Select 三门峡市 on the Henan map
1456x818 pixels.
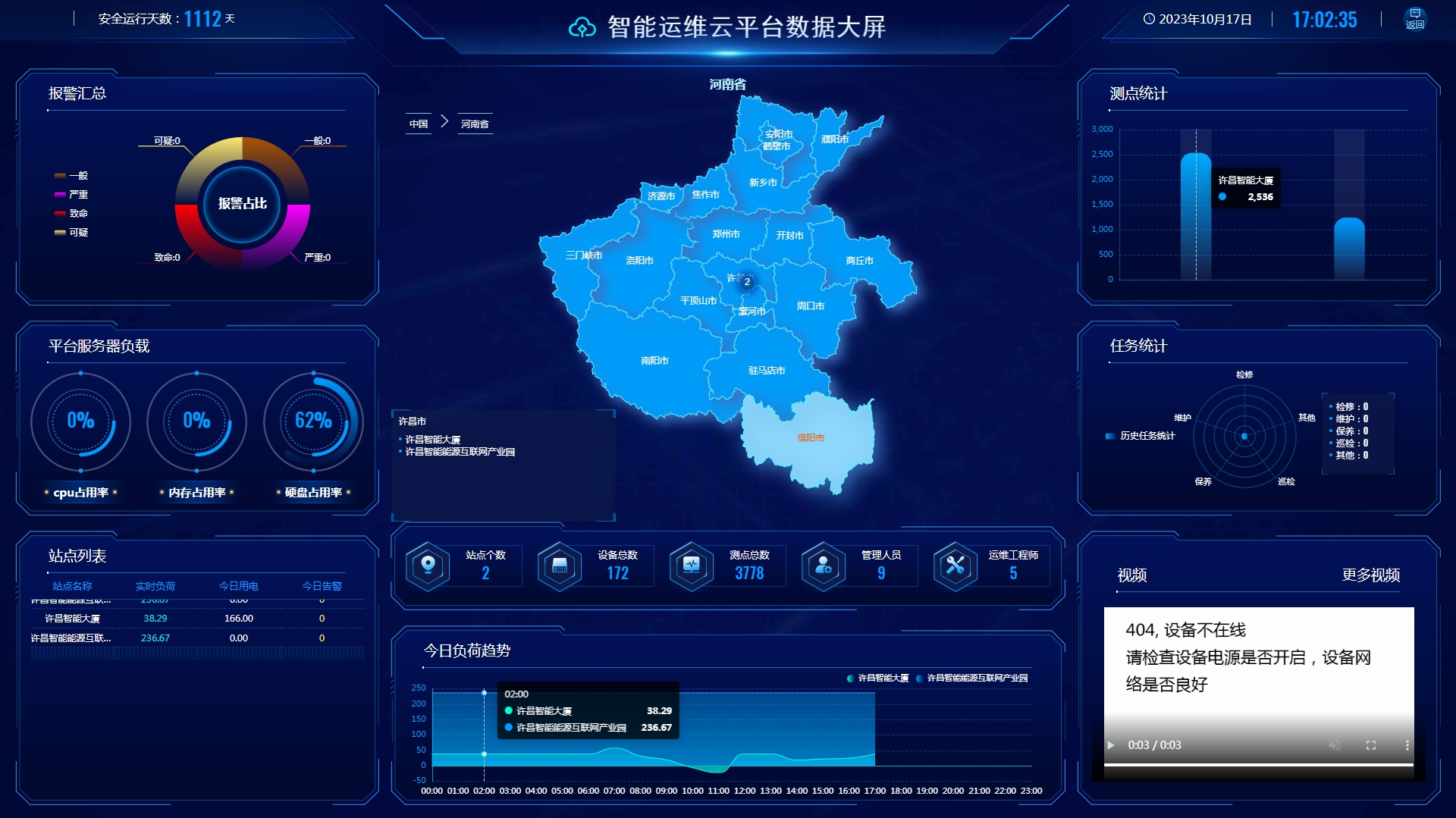[584, 255]
